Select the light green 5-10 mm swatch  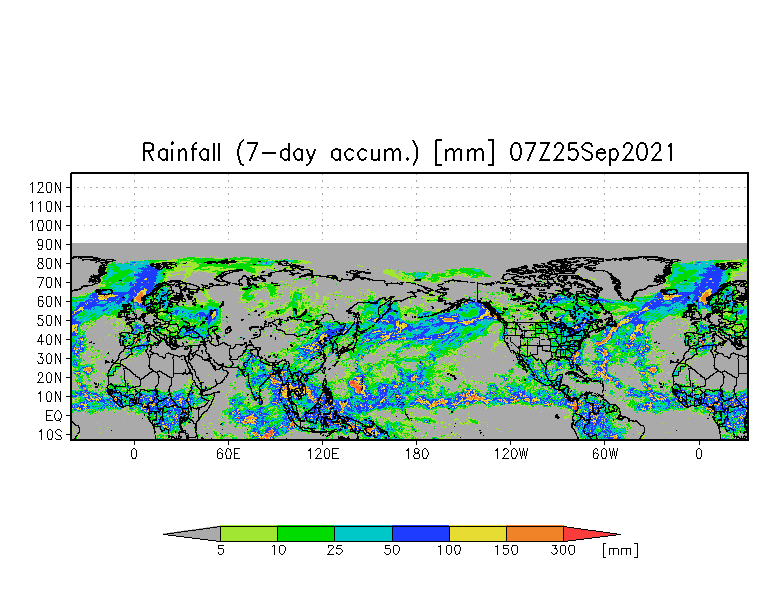tap(249, 534)
